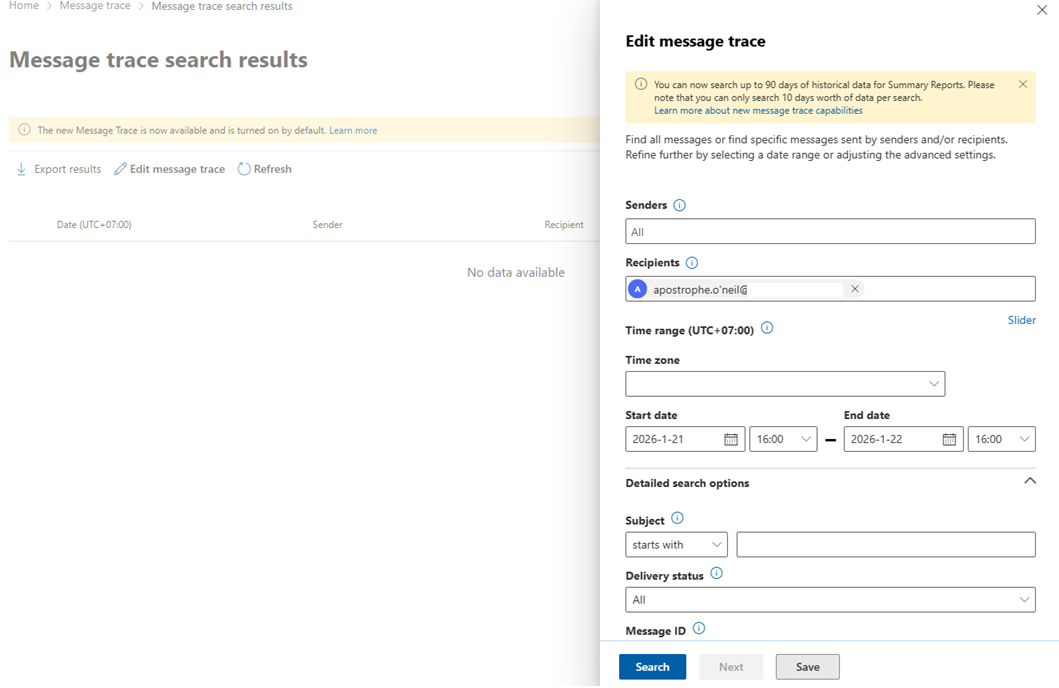The image size is (1059, 688).
Task: Click Learn more in Message Trace banner
Action: [353, 130]
